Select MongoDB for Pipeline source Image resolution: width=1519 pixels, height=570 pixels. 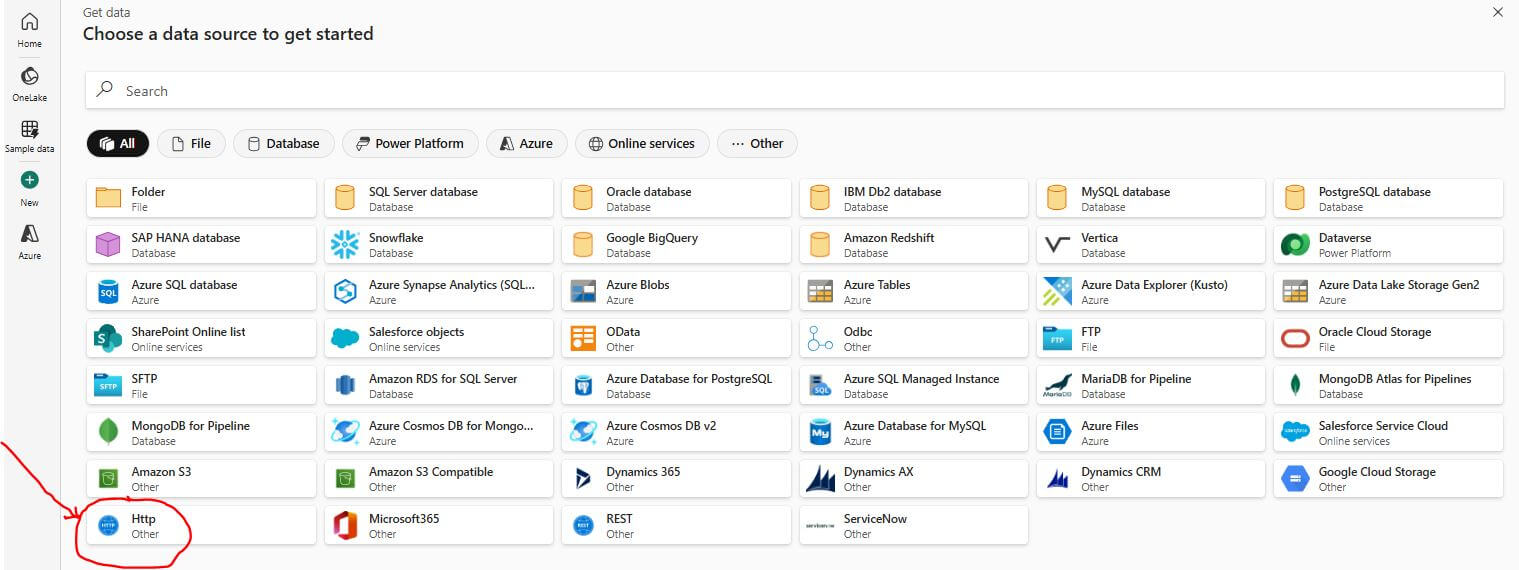click(x=202, y=432)
